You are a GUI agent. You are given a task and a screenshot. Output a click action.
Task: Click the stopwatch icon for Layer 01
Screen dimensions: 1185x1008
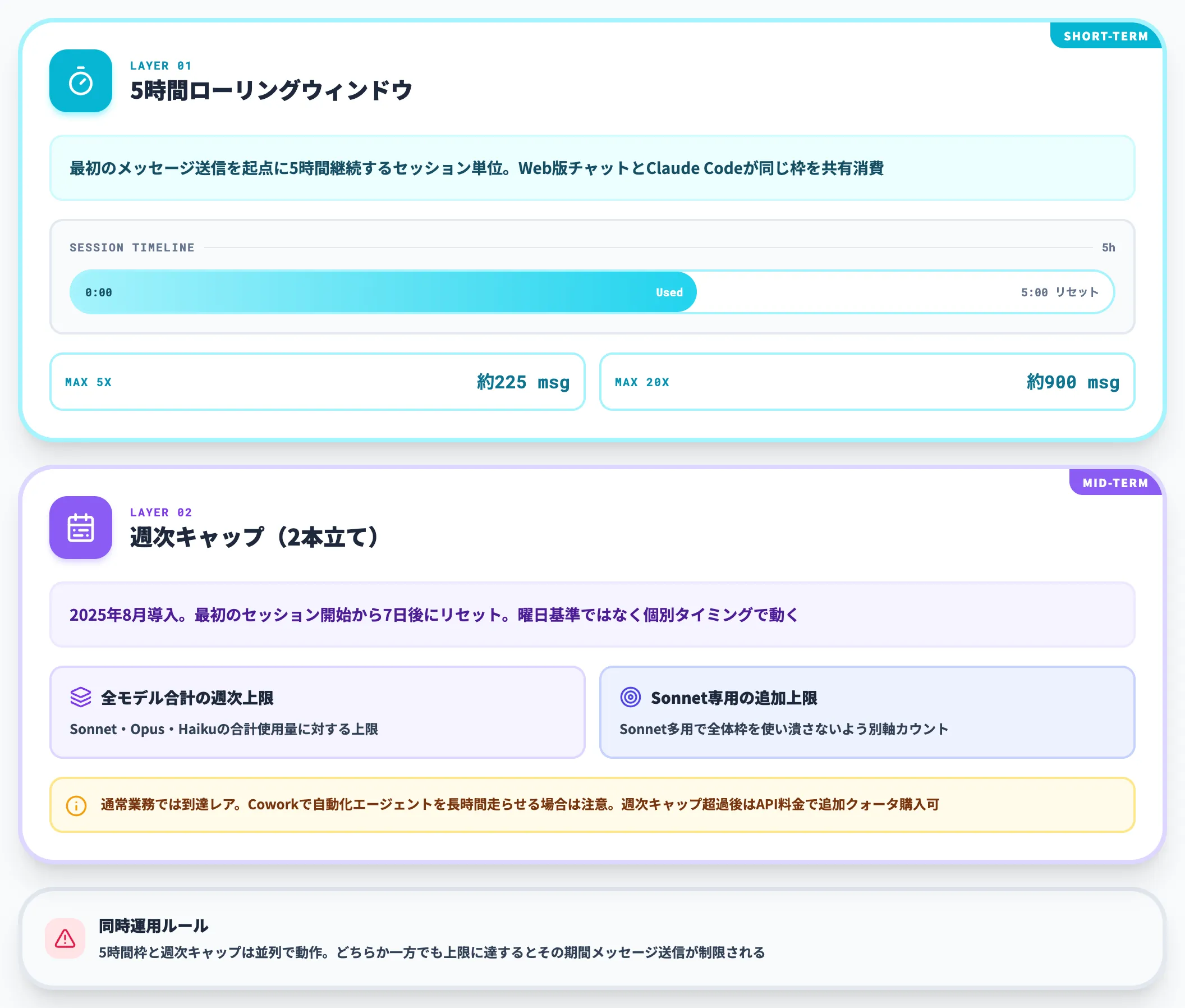[x=81, y=81]
